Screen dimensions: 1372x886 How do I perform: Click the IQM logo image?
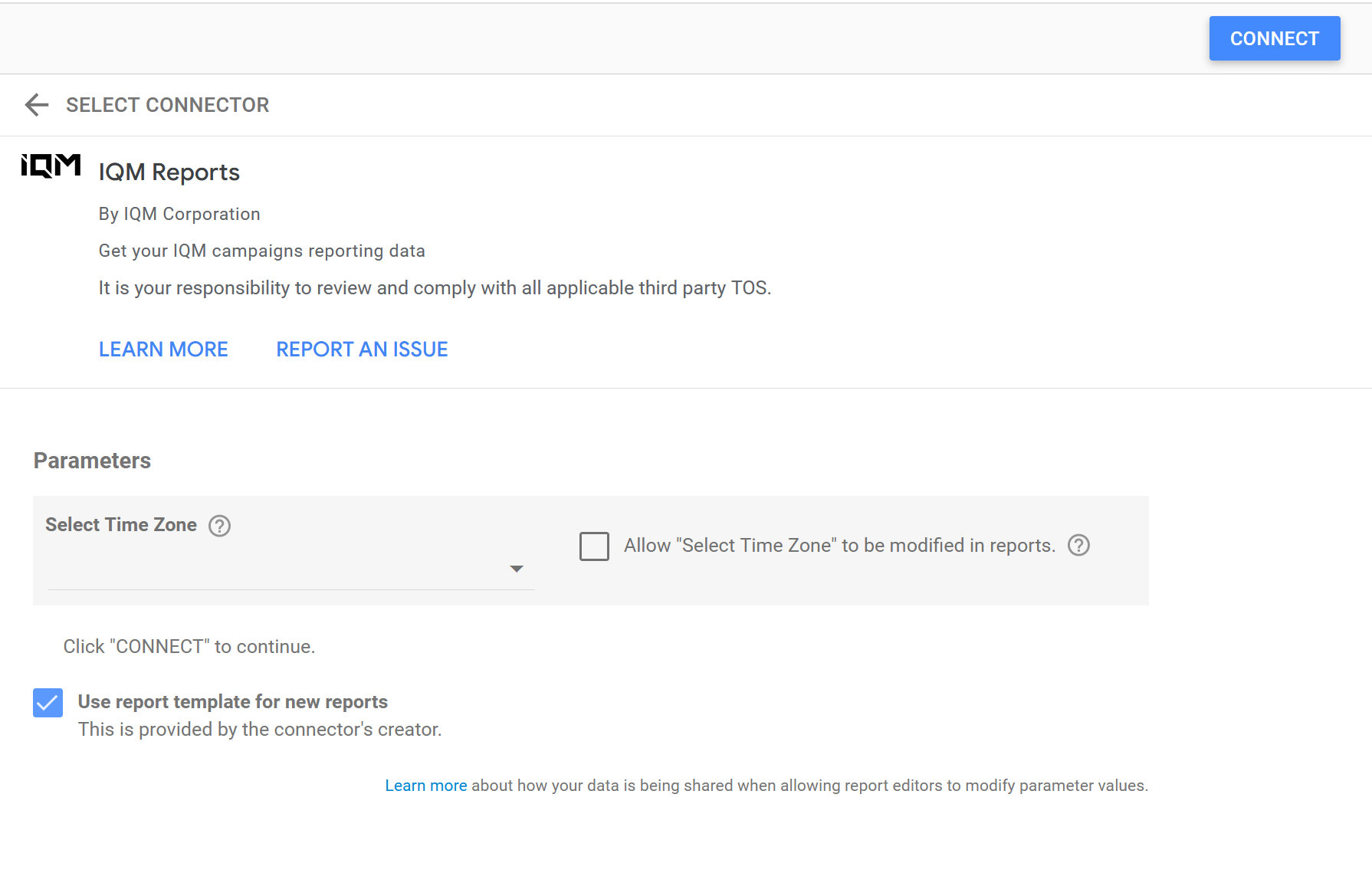(51, 166)
